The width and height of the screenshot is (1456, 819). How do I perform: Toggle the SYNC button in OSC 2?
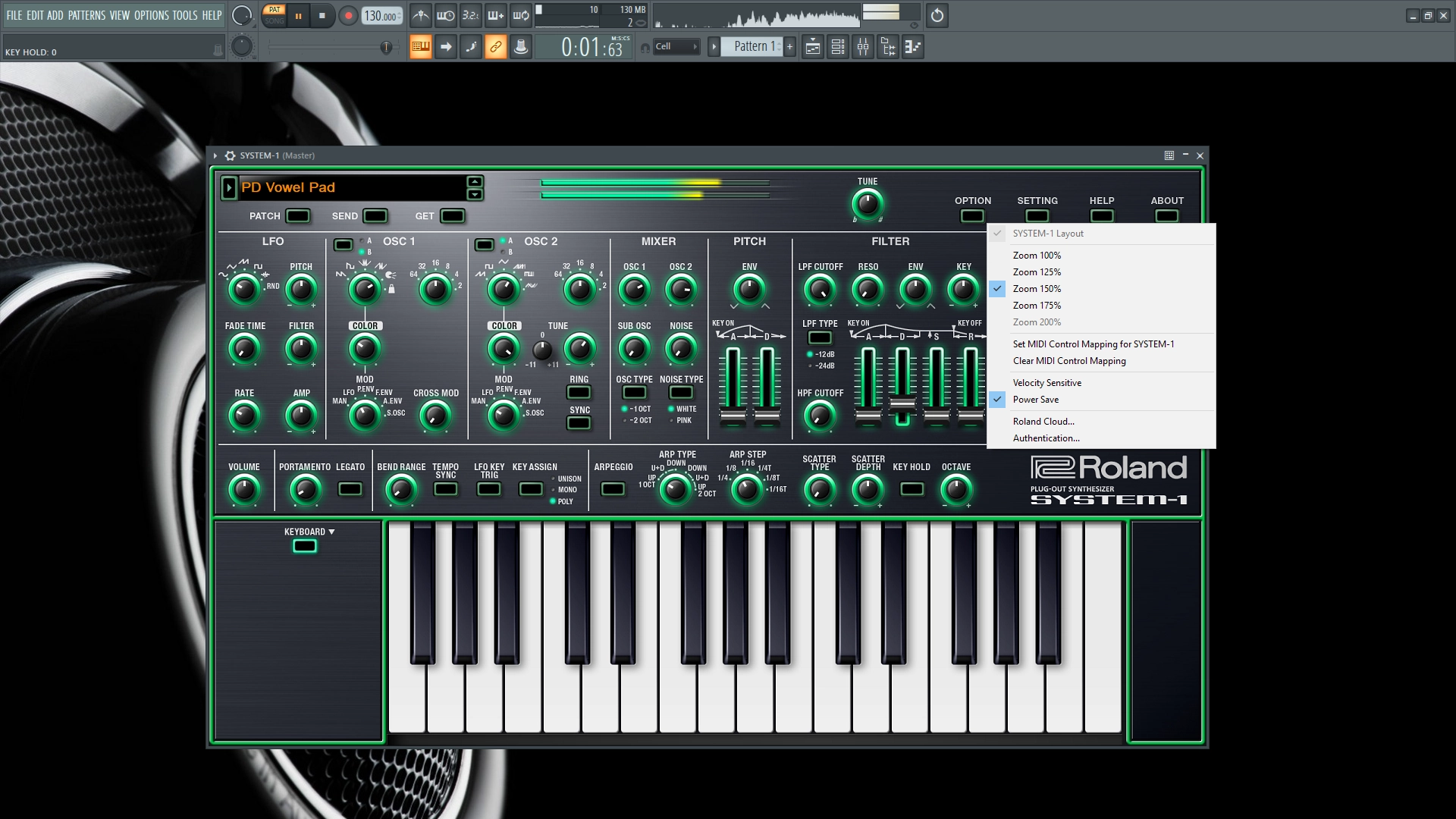tap(579, 423)
